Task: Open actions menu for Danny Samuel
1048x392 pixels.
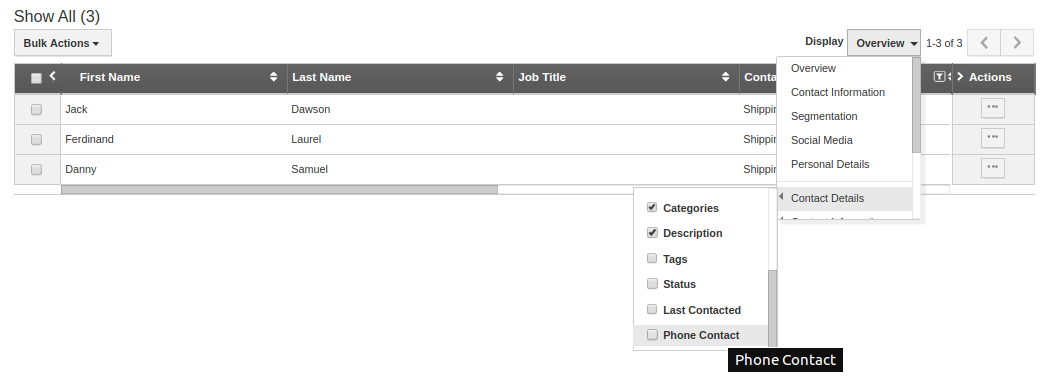Action: coord(993,168)
